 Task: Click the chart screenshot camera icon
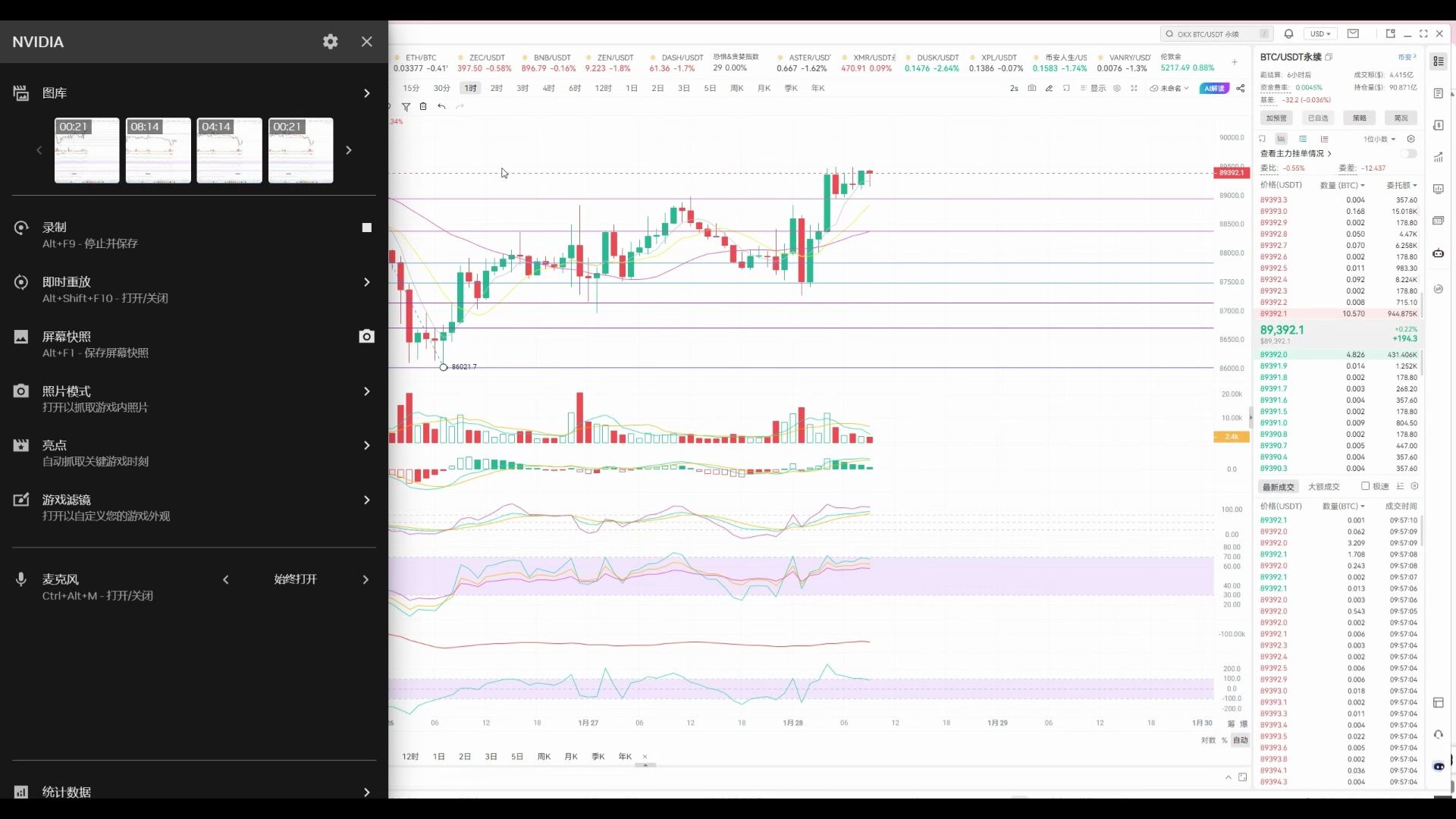point(1031,89)
